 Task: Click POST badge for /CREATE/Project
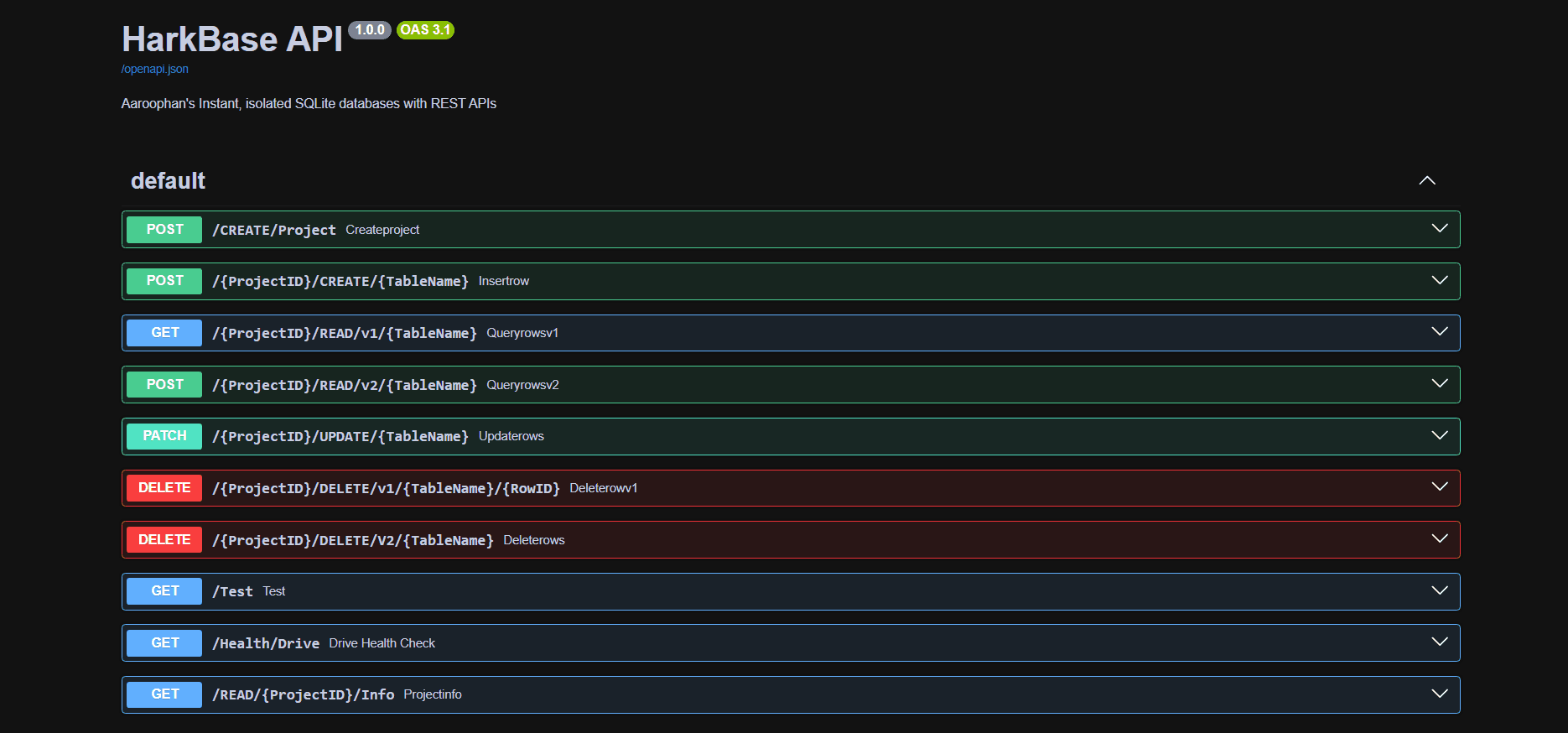coord(164,230)
